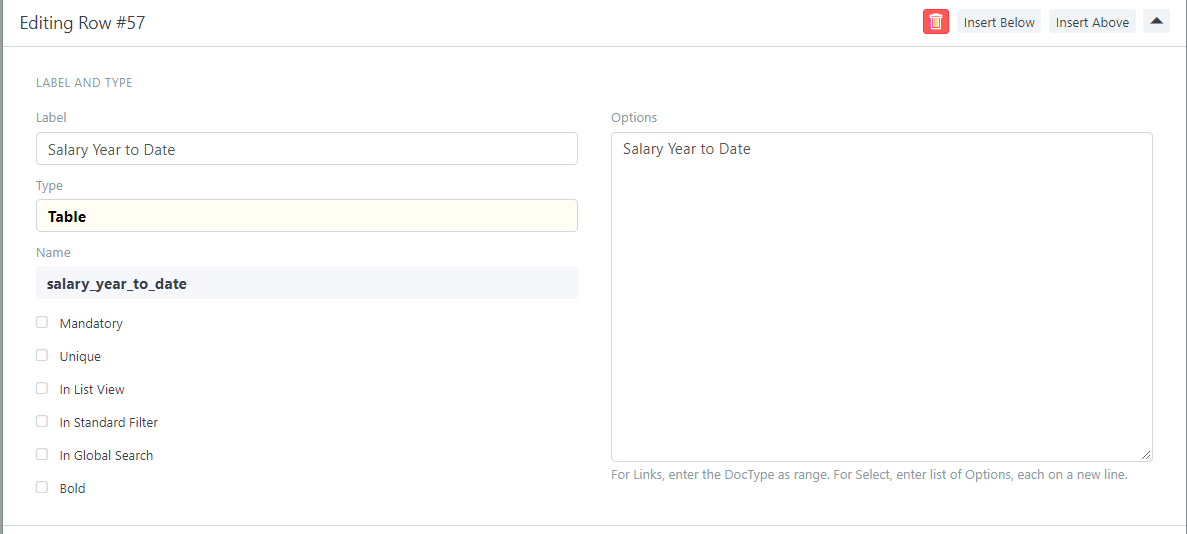Click the Insert Below button
Viewport: 1187px width, 534px height.
pyautogui.click(x=999, y=22)
